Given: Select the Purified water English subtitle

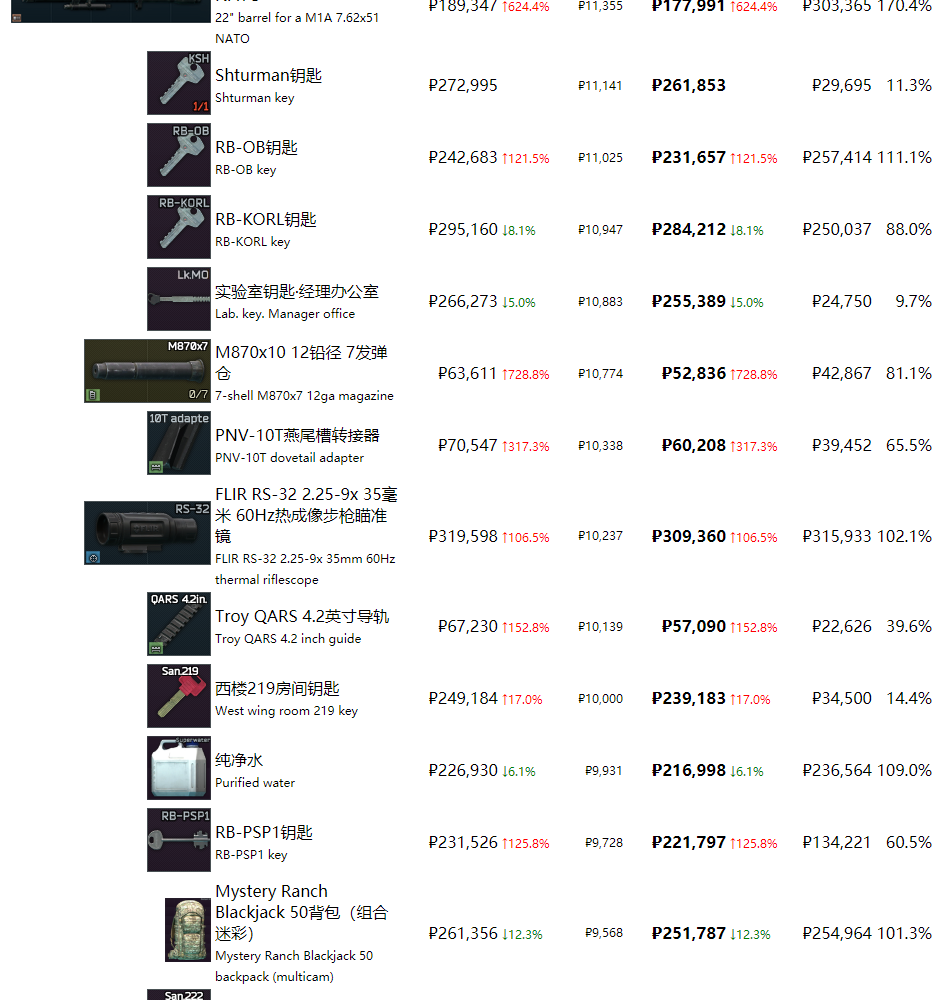Looking at the screenshot, I should [x=255, y=783].
